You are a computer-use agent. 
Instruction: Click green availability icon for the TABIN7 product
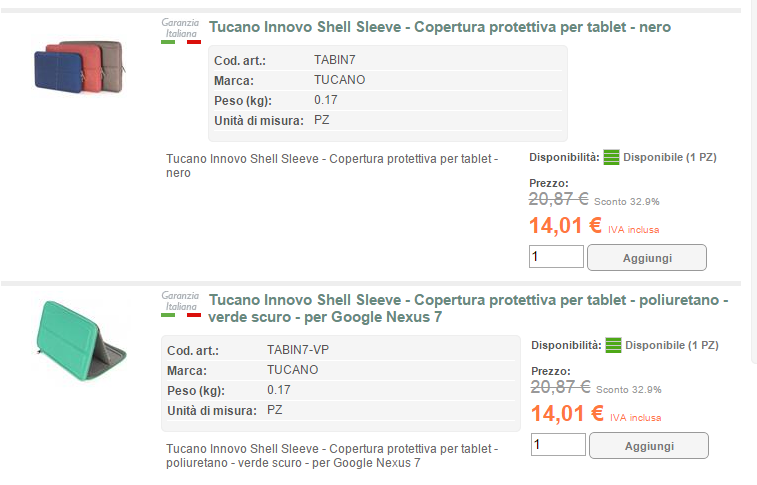(612, 157)
